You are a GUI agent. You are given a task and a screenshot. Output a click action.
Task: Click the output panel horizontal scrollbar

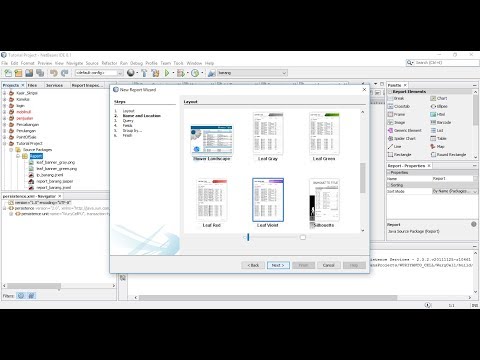[268, 297]
